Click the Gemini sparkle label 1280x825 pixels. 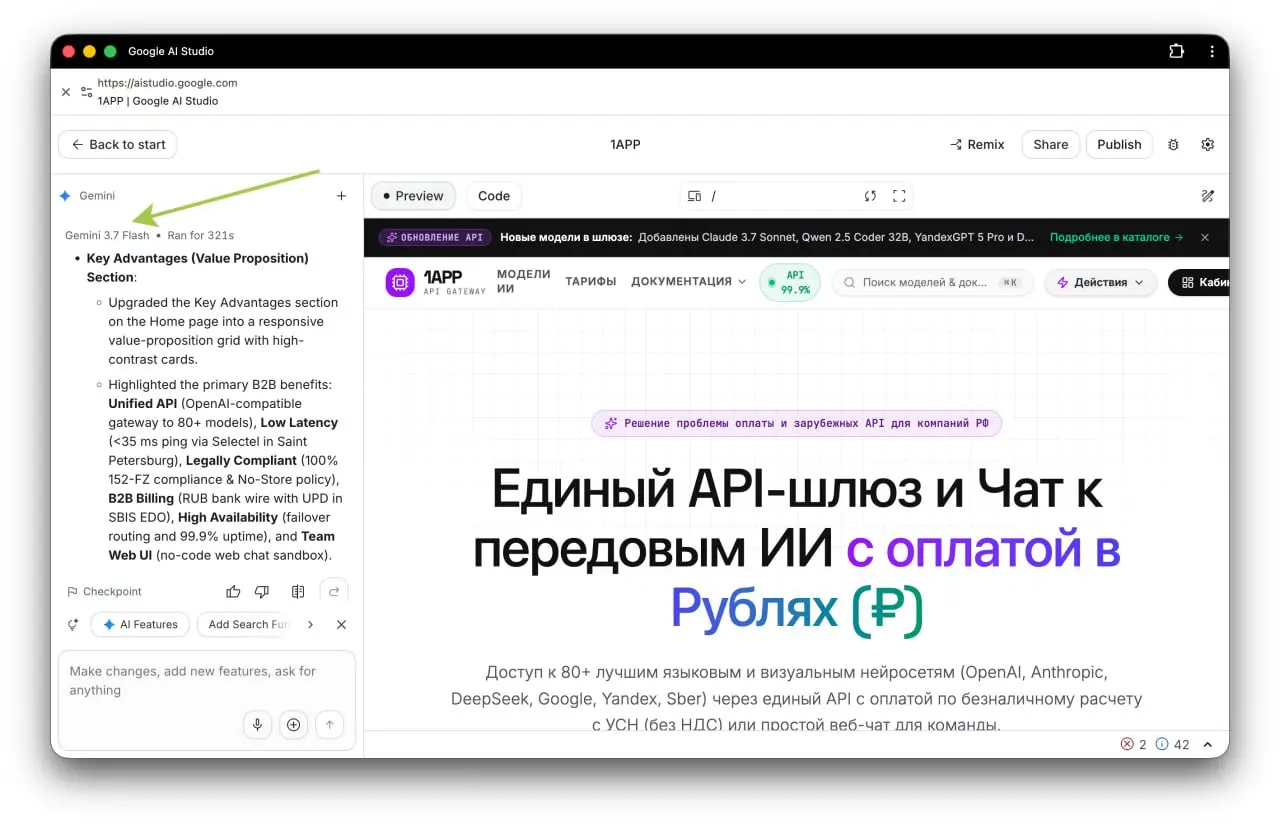point(87,196)
